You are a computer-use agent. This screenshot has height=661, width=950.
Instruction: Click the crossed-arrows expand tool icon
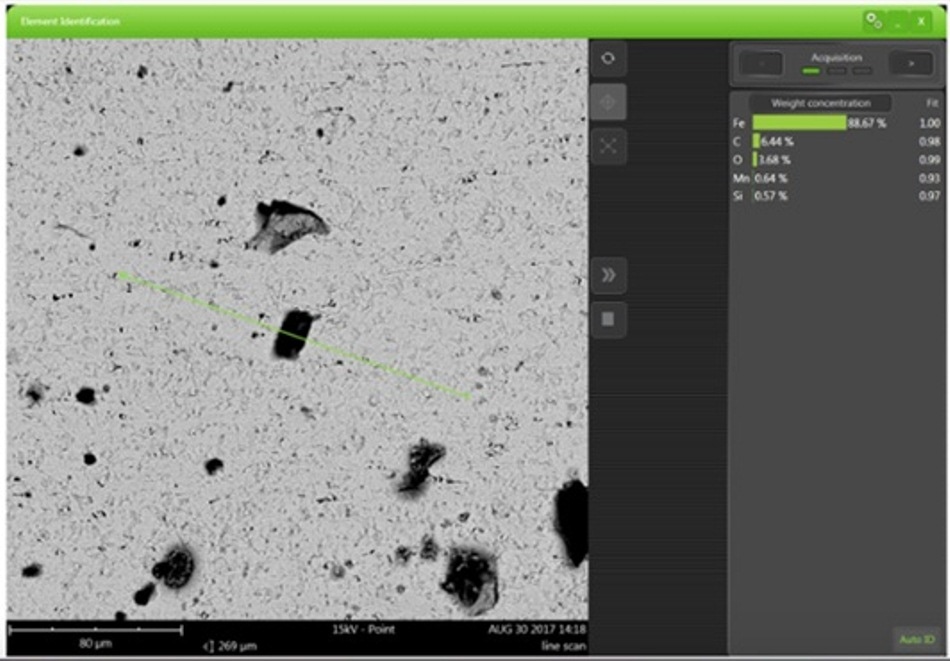tap(608, 146)
